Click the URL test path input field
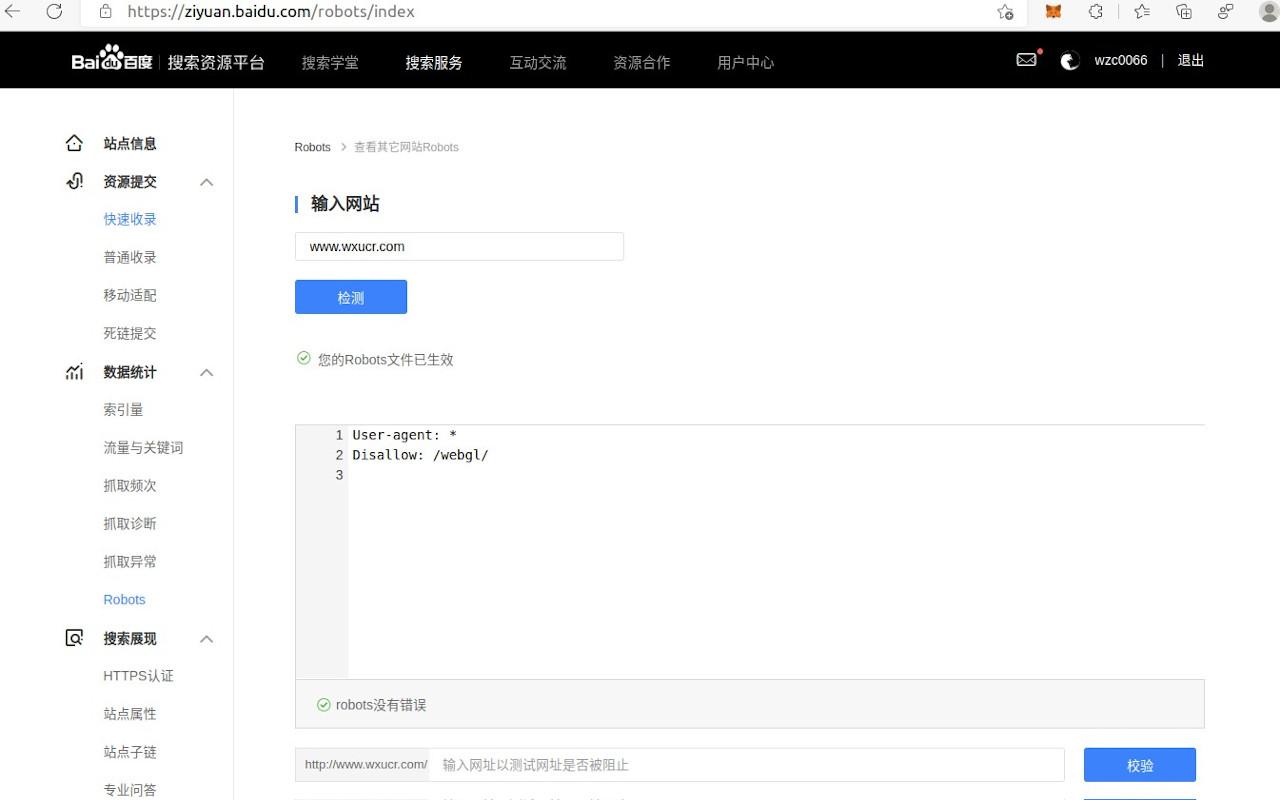 pyautogui.click(x=746, y=765)
